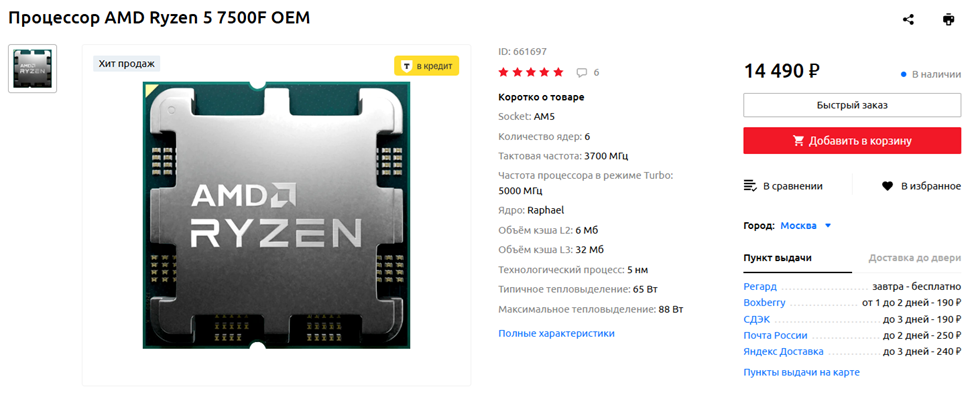Click the print page icon
The image size is (974, 401).
948,19
